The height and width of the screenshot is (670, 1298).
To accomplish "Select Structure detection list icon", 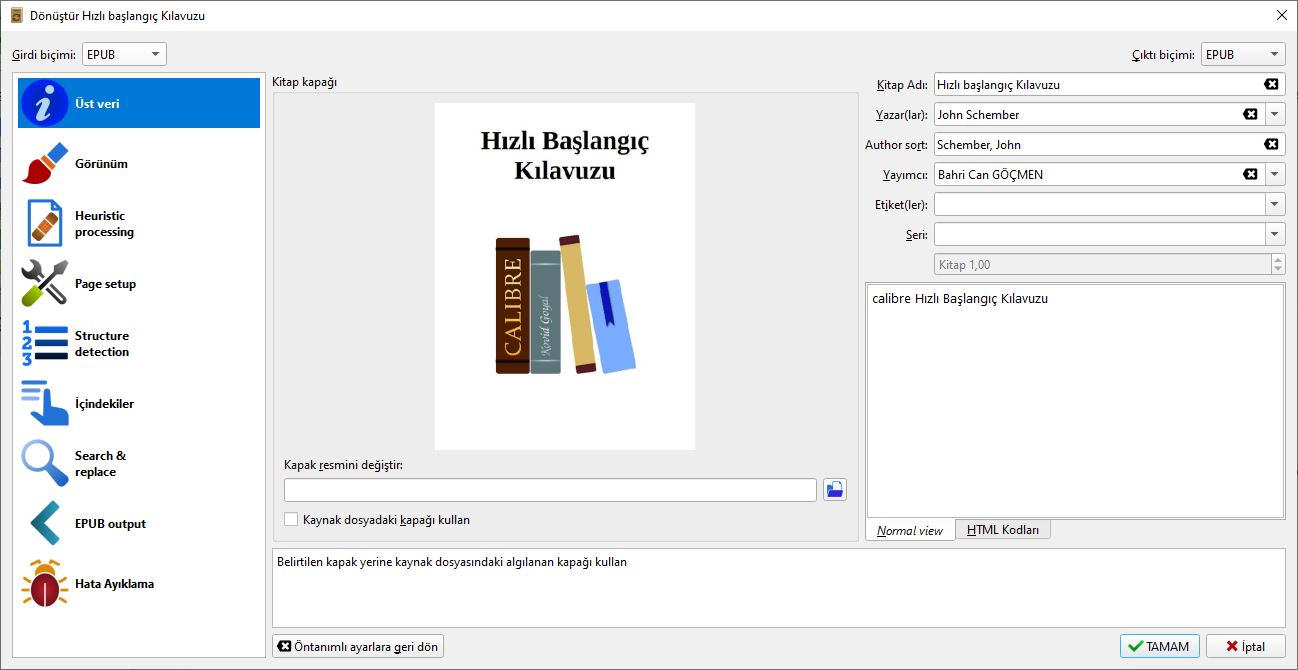I will (x=45, y=344).
